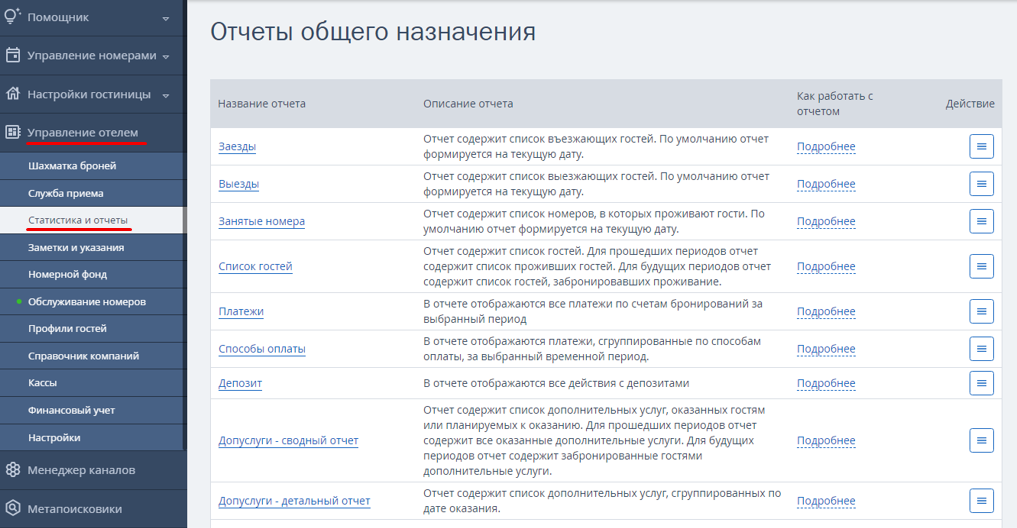The height and width of the screenshot is (528, 1017).
Task: Click the Действие column header
Action: pyautogui.click(x=970, y=104)
